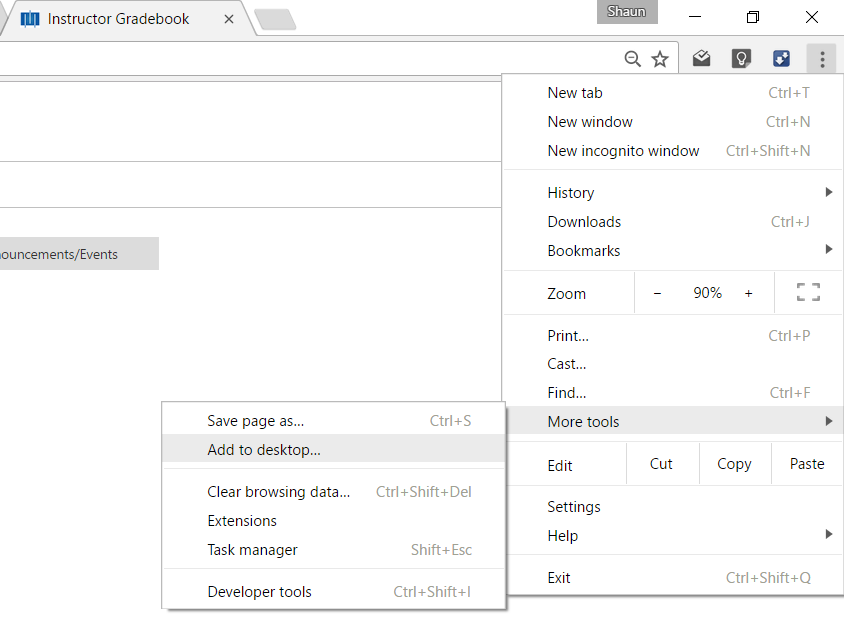Open a New incognito window
Screen dimensions: 844x626
673,151
